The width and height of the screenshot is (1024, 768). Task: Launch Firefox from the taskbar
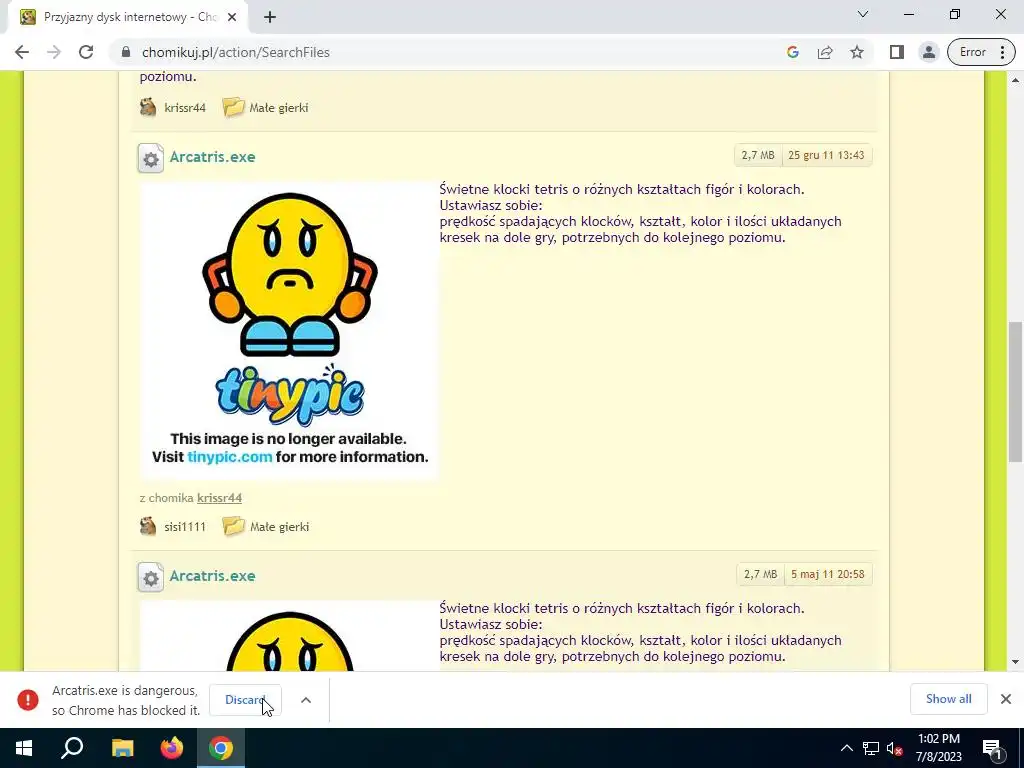click(x=172, y=748)
